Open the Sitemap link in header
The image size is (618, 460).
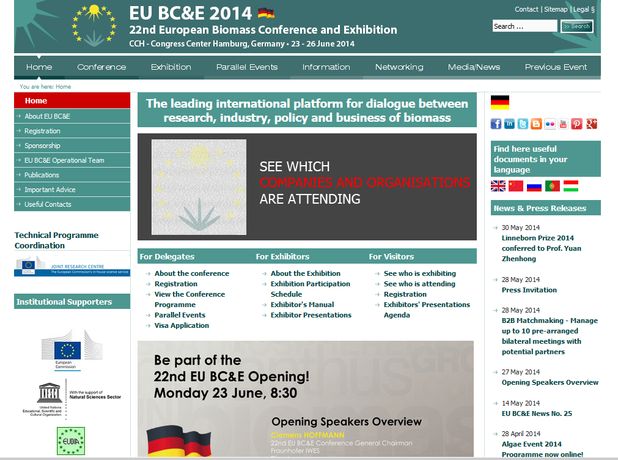click(555, 9)
